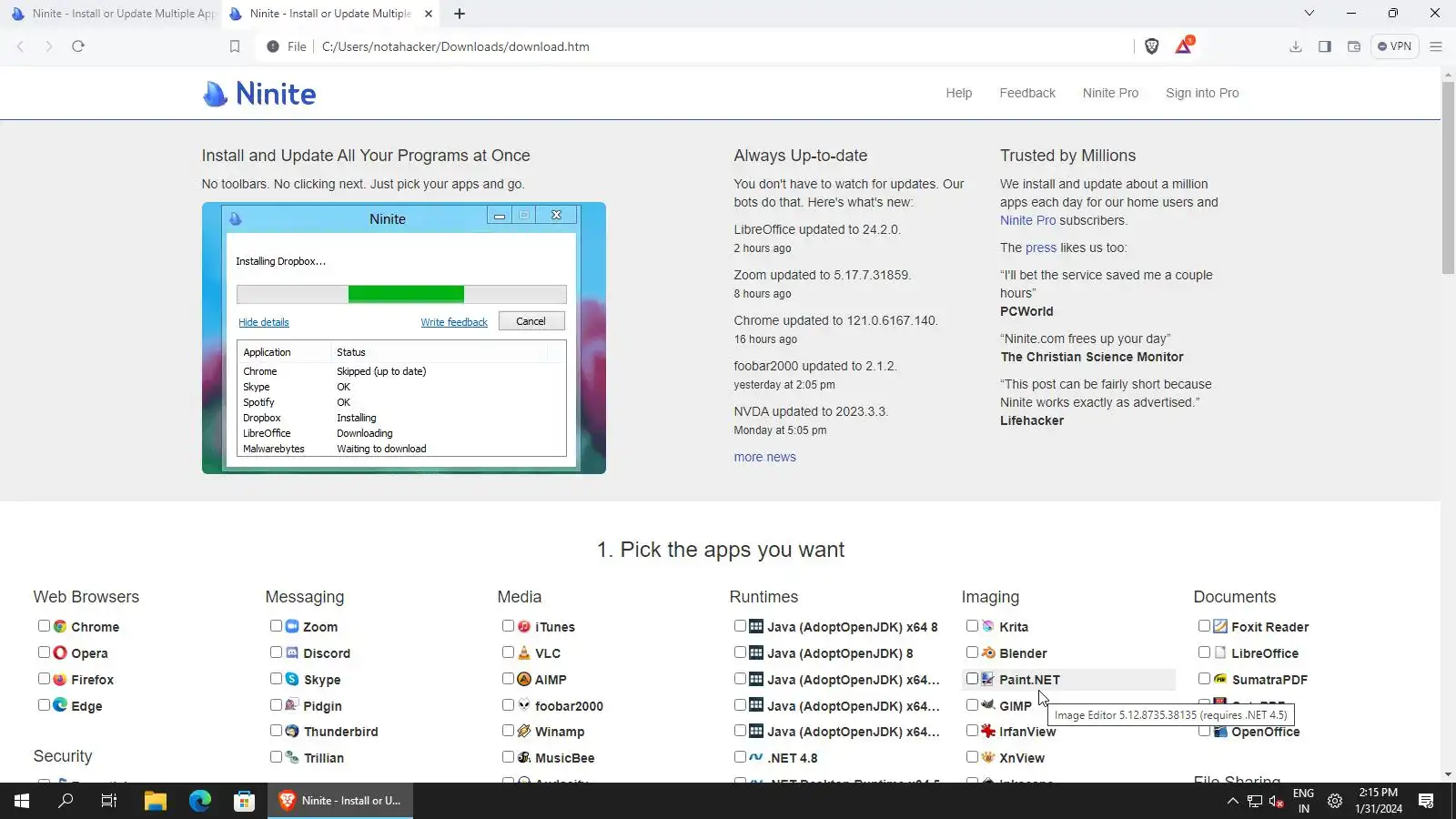Viewport: 1456px width, 819px height.
Task: Click the VLC cone icon
Action: click(x=524, y=653)
